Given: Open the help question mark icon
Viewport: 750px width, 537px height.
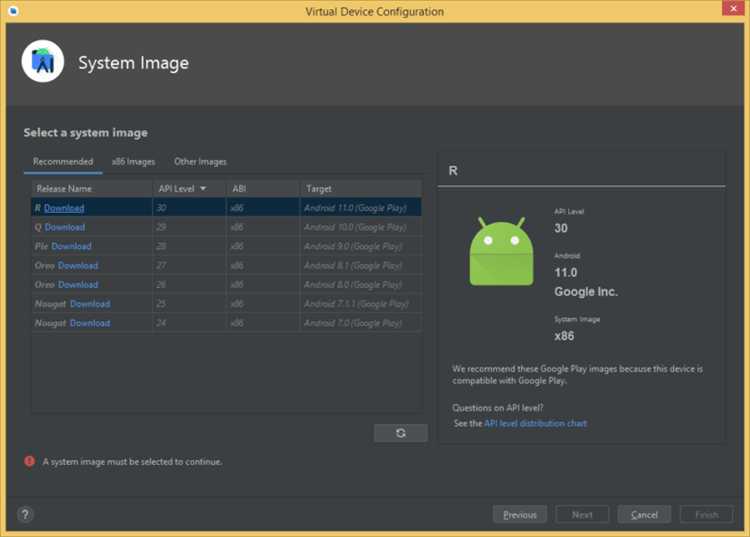Looking at the screenshot, I should tap(25, 515).
